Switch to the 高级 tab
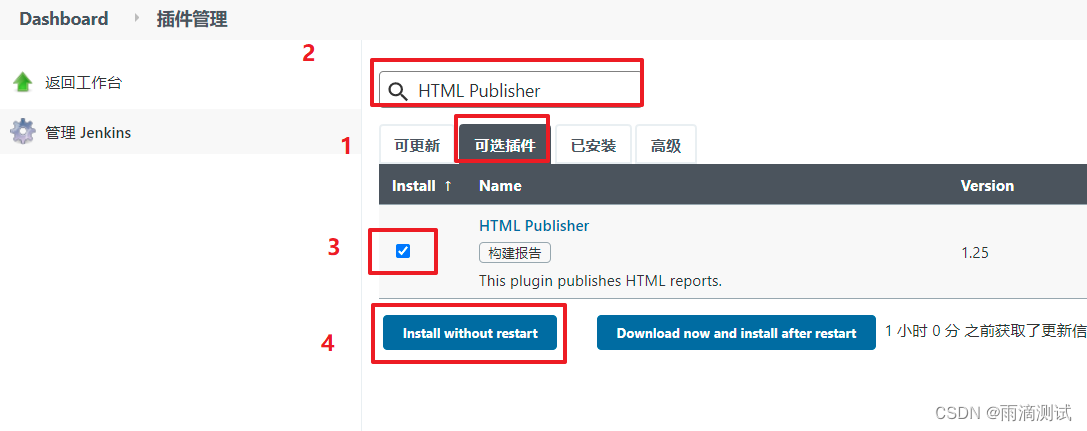The image size is (1087, 431). pyautogui.click(x=666, y=146)
